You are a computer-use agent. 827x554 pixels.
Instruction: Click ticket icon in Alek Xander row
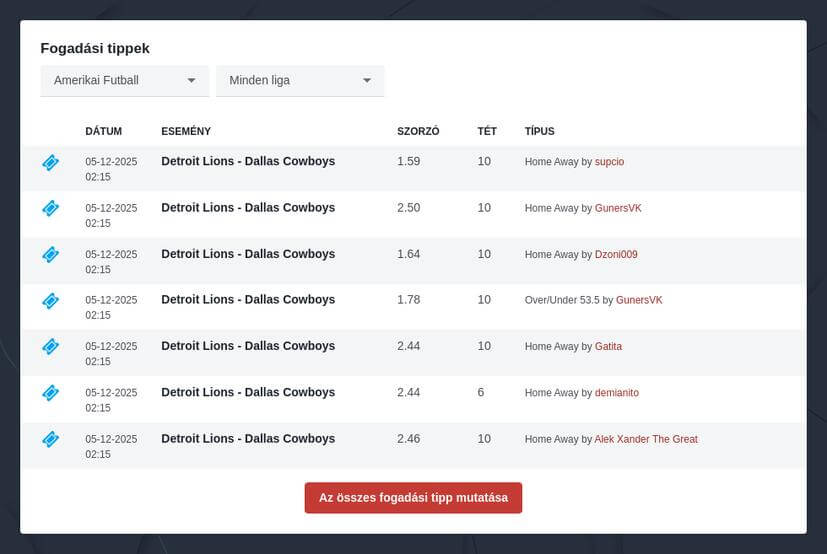click(x=51, y=439)
